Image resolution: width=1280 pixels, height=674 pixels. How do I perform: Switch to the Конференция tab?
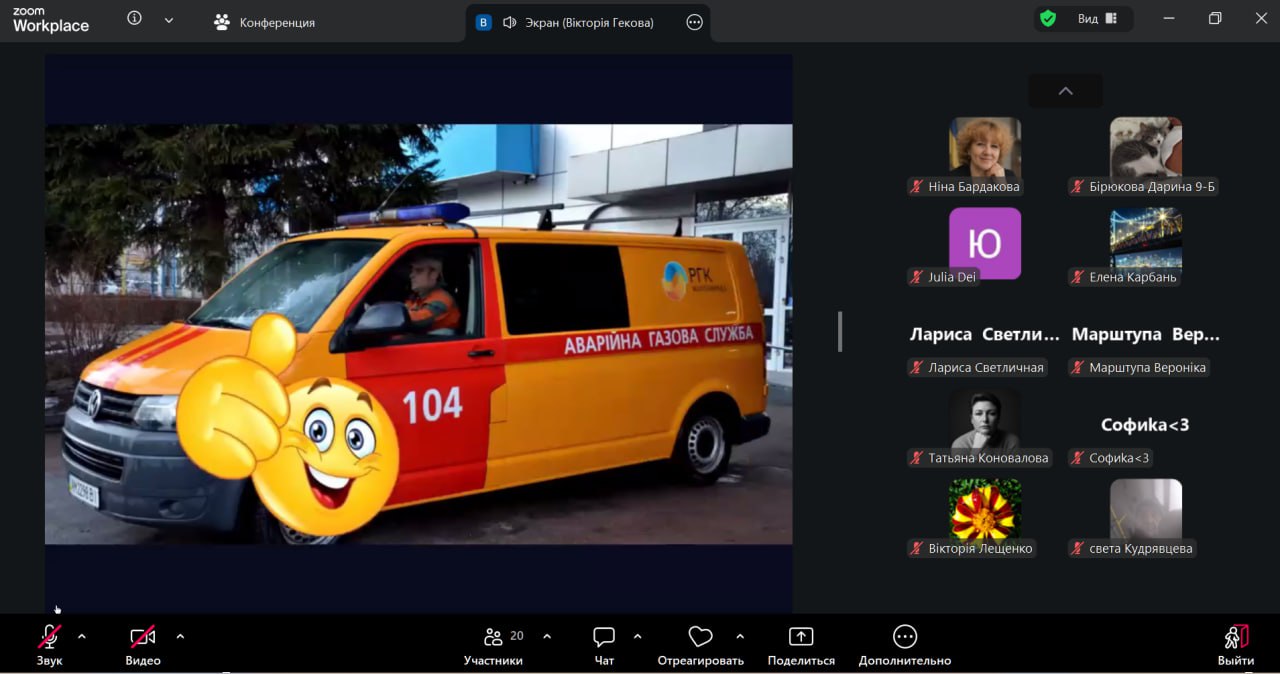265,22
